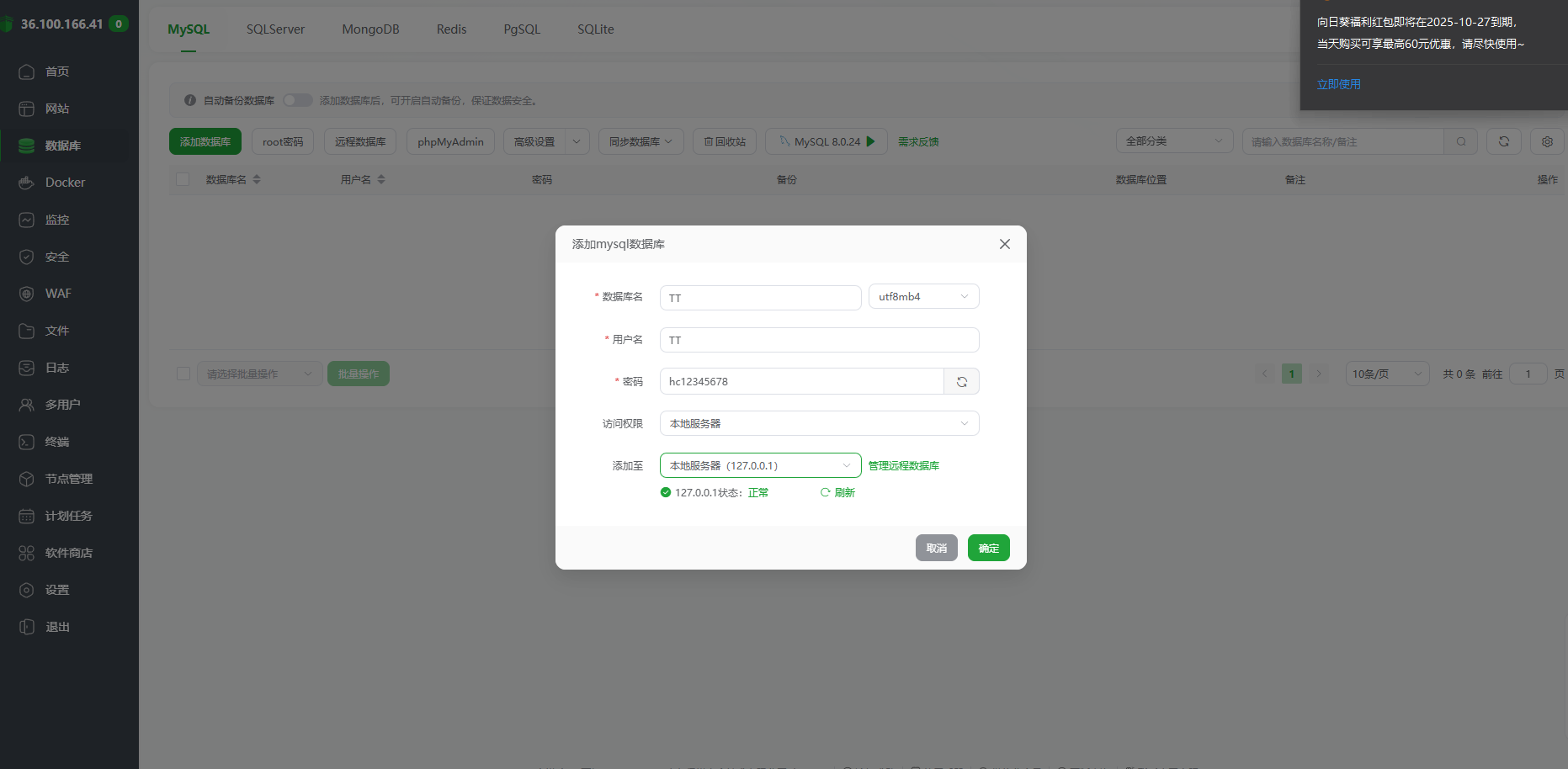Open 管理远程数据库 remote database link
The height and width of the screenshot is (769, 1568).
pyautogui.click(x=903, y=464)
